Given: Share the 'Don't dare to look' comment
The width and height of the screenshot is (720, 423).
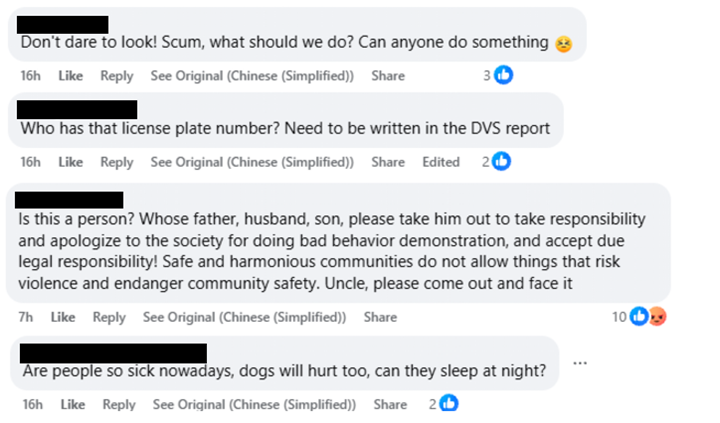Looking at the screenshot, I should tap(388, 76).
